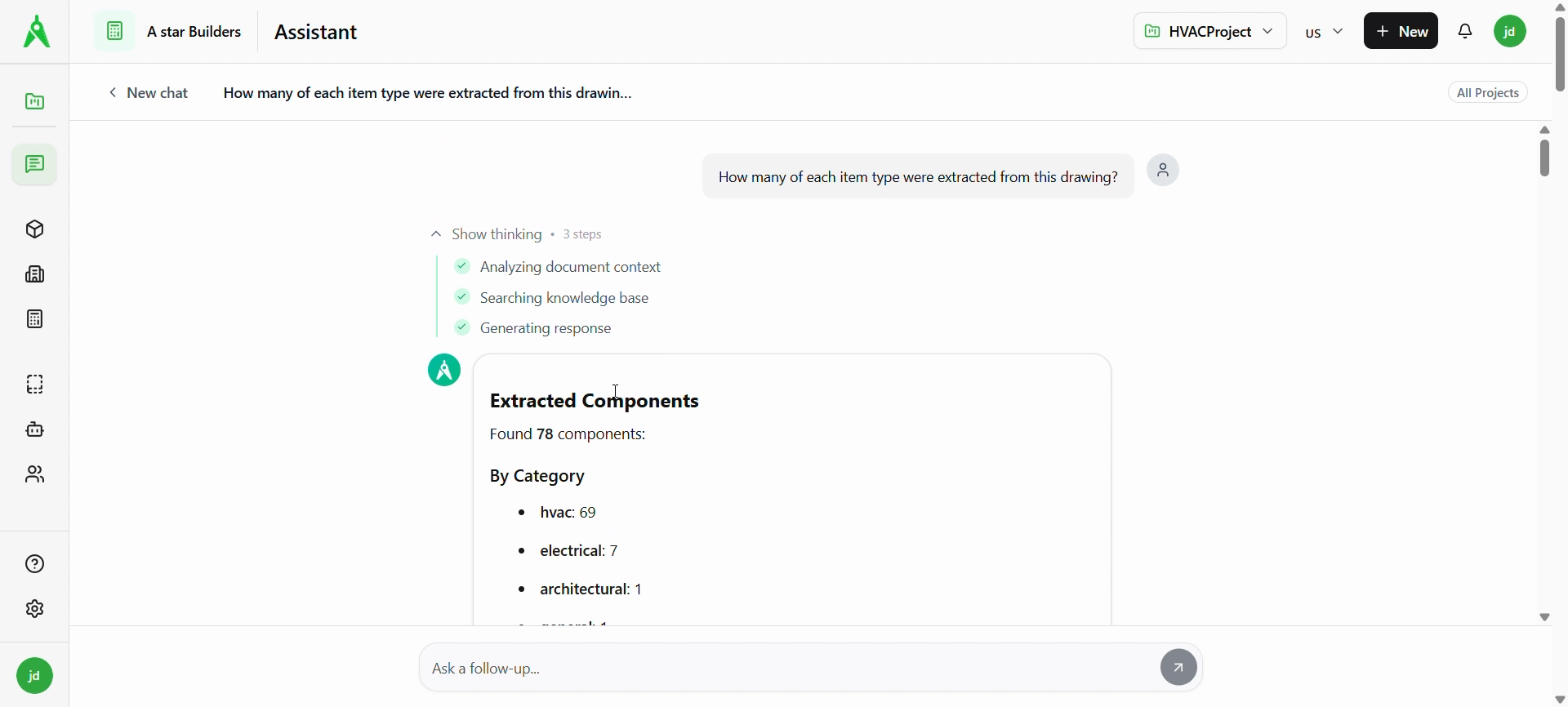Open the team members sidebar icon
1568x707 pixels.
tap(35, 474)
